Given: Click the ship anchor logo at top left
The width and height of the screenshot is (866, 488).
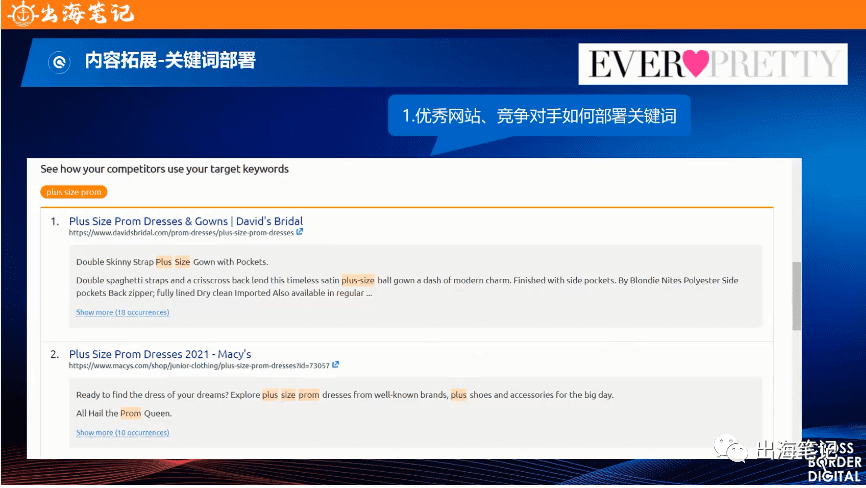Looking at the screenshot, I should [x=22, y=13].
